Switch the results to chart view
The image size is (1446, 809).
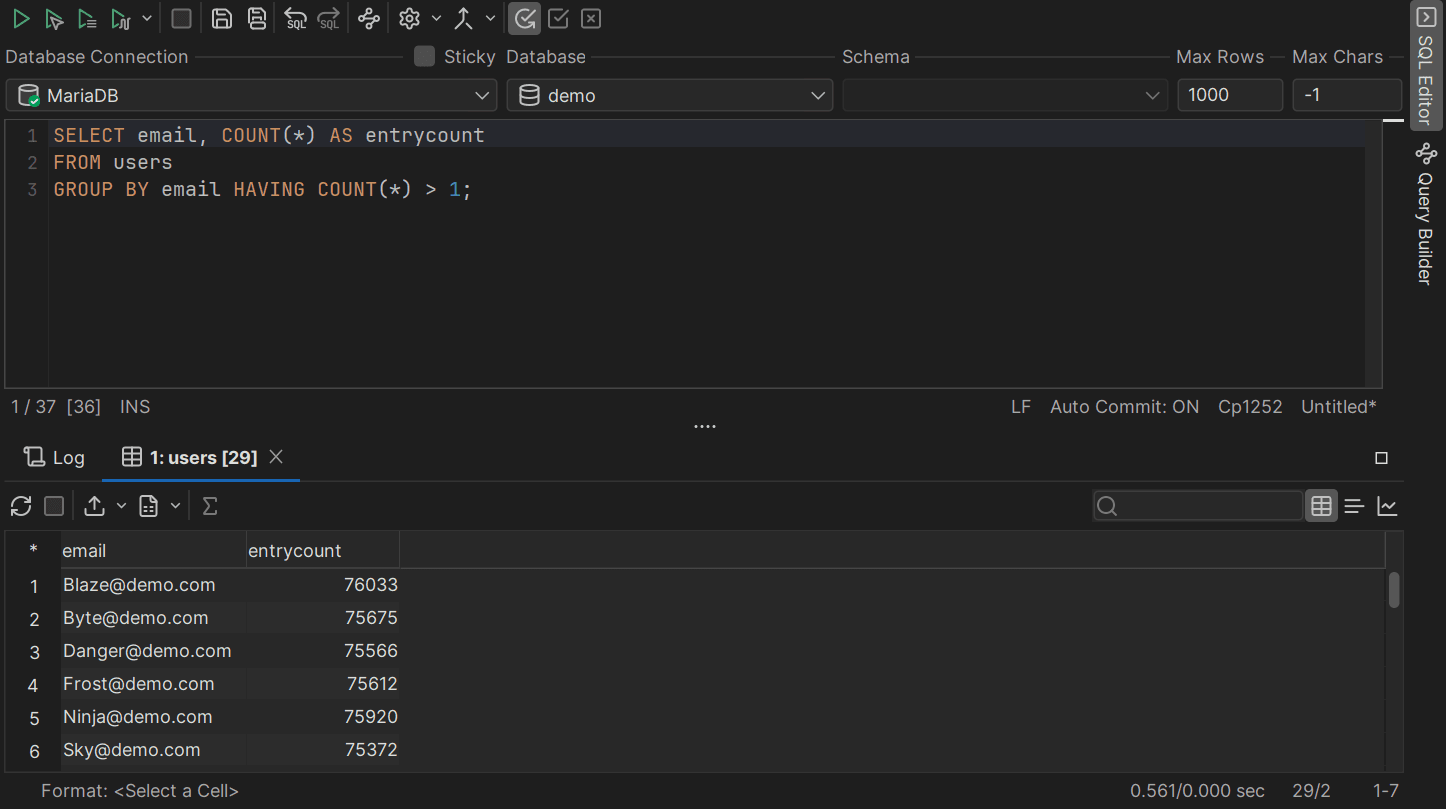point(1387,506)
